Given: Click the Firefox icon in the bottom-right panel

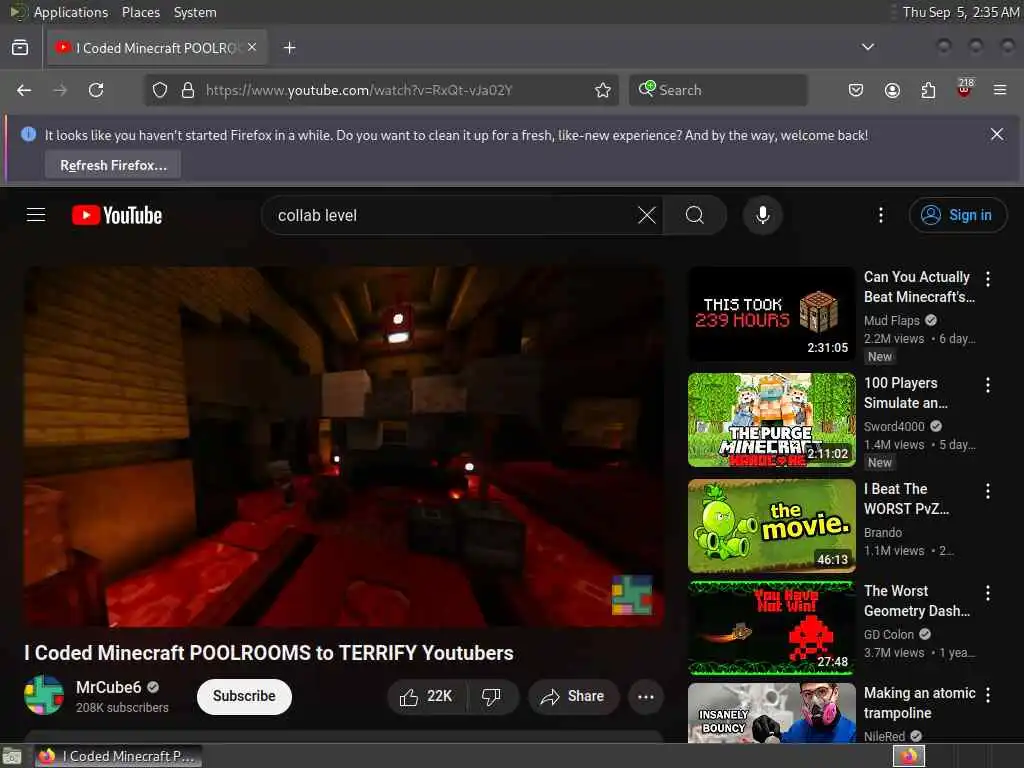Looking at the screenshot, I should coord(908,756).
